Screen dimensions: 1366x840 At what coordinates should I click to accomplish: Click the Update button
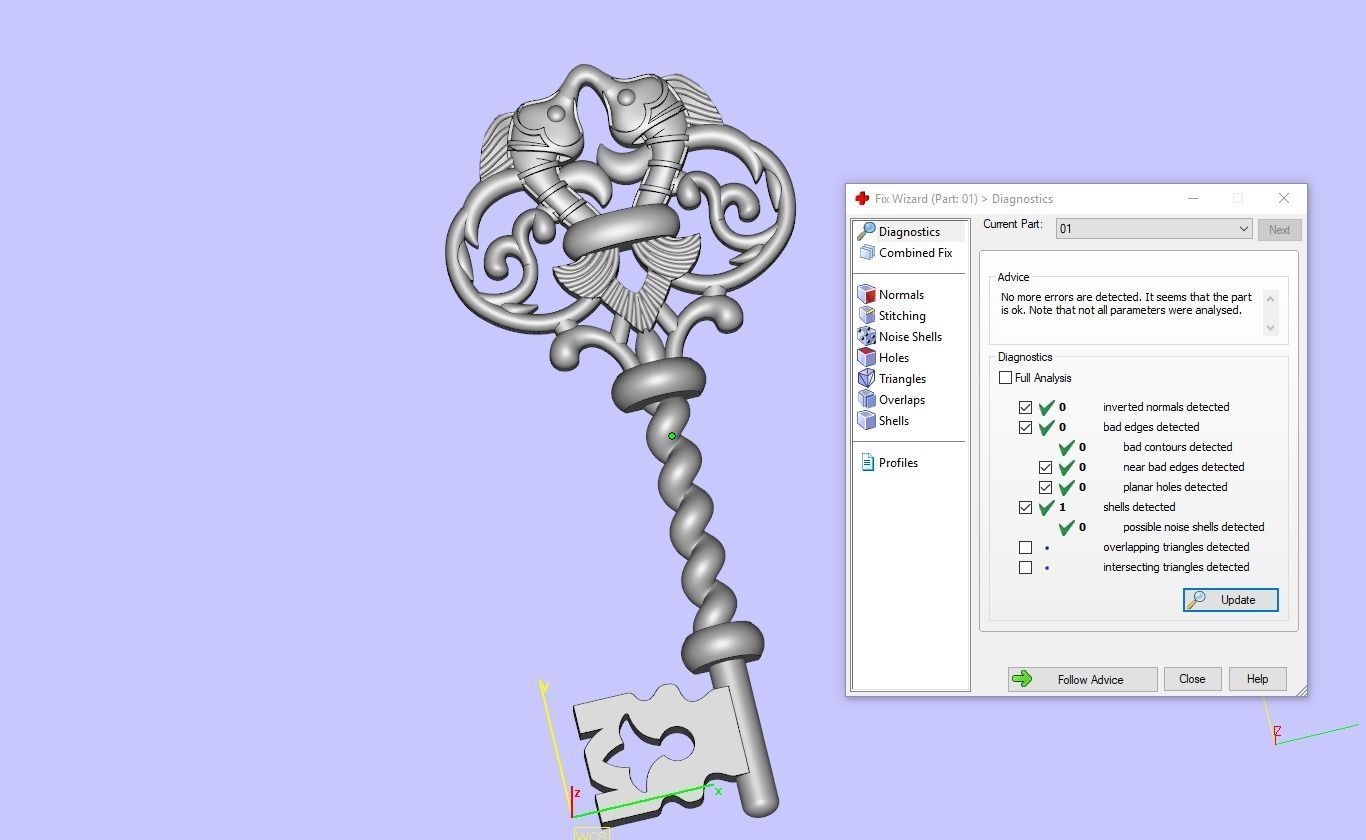pyautogui.click(x=1230, y=600)
